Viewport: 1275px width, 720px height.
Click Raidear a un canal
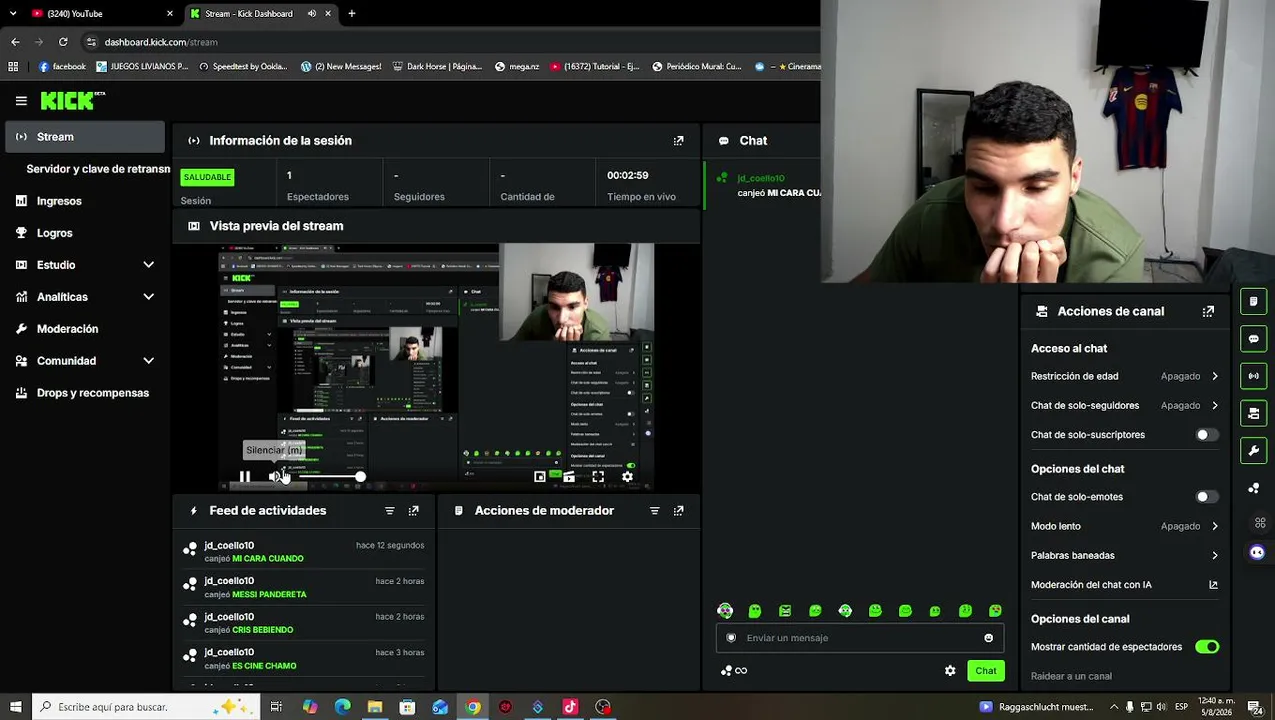tap(1071, 677)
